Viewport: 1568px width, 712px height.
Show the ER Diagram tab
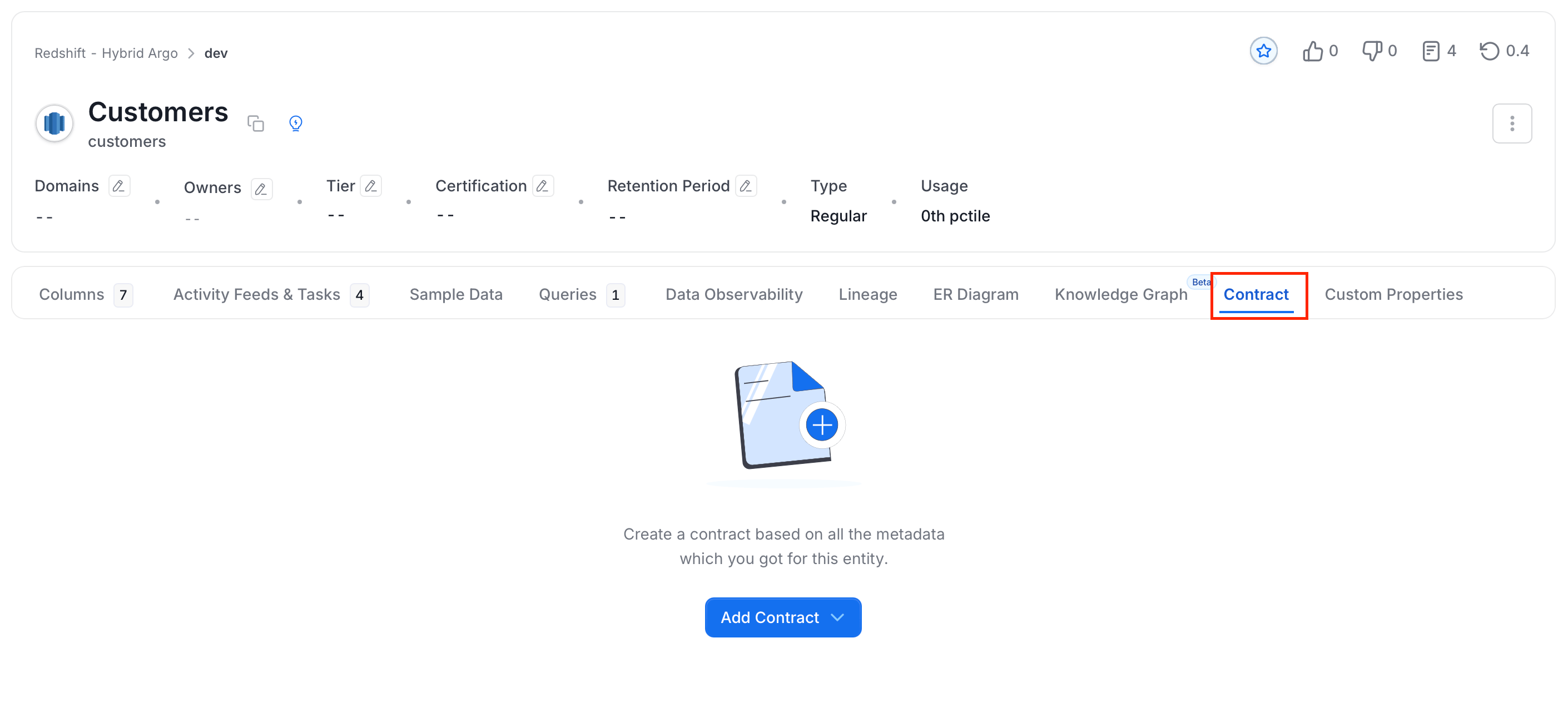(x=975, y=295)
